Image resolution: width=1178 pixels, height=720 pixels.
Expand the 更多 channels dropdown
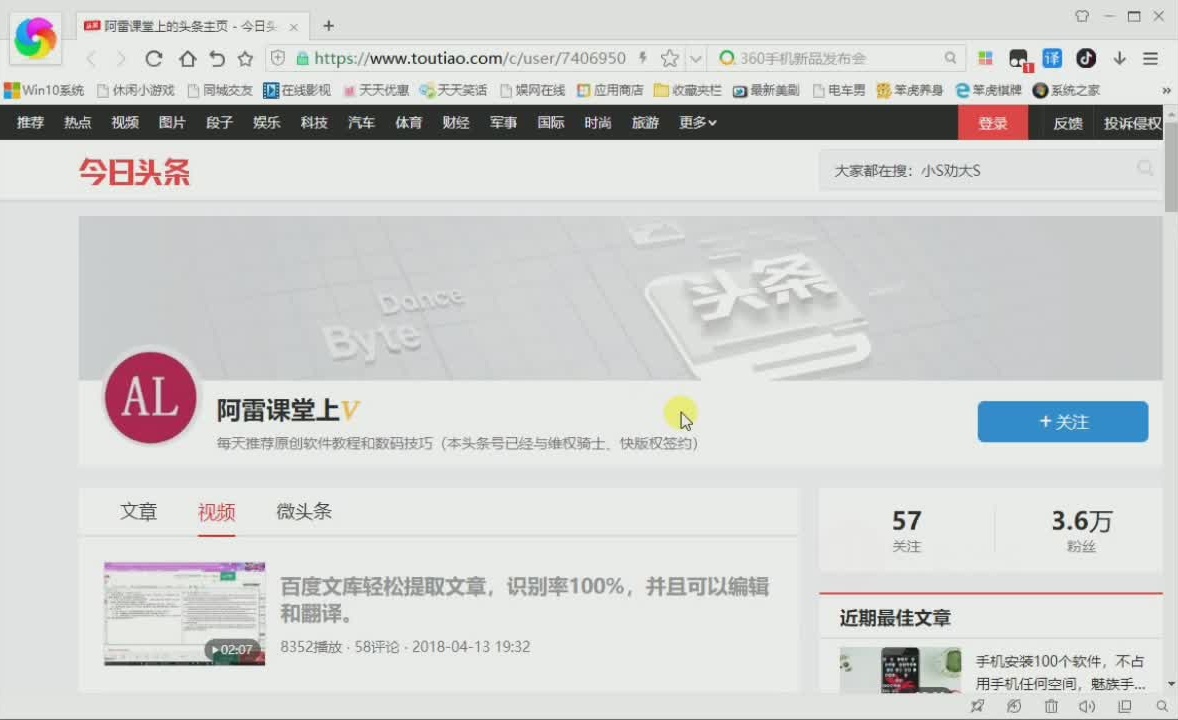(x=697, y=123)
